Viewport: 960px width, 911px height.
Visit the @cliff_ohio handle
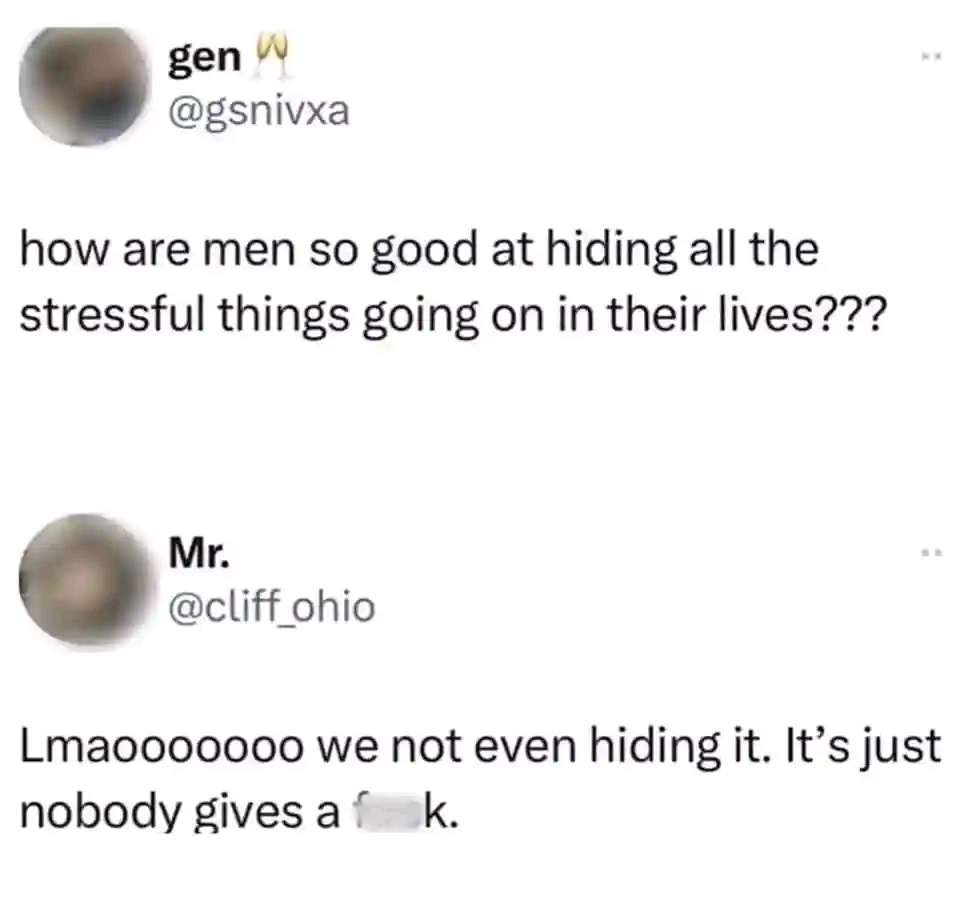271,607
